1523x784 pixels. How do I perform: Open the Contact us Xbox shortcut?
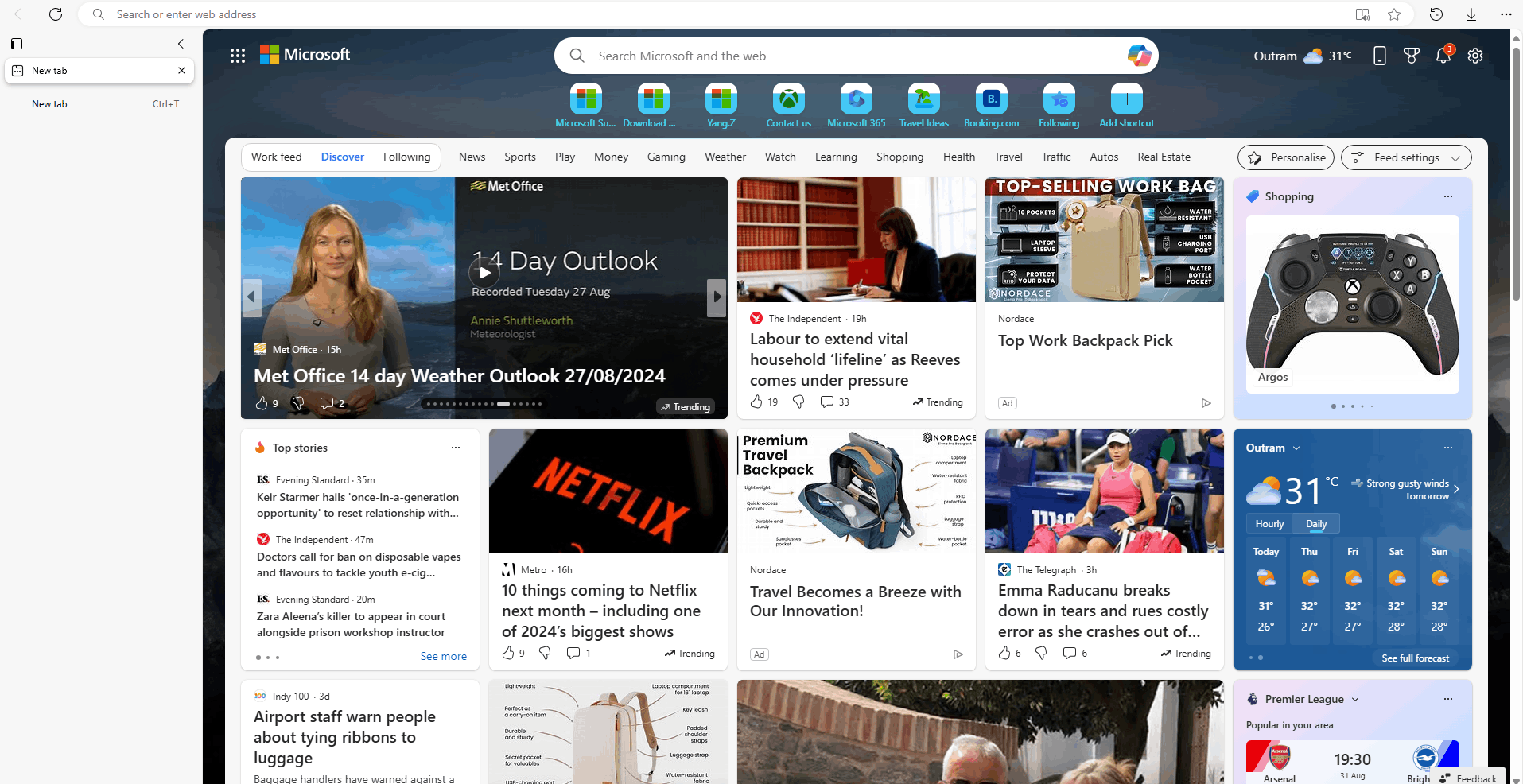tap(789, 106)
